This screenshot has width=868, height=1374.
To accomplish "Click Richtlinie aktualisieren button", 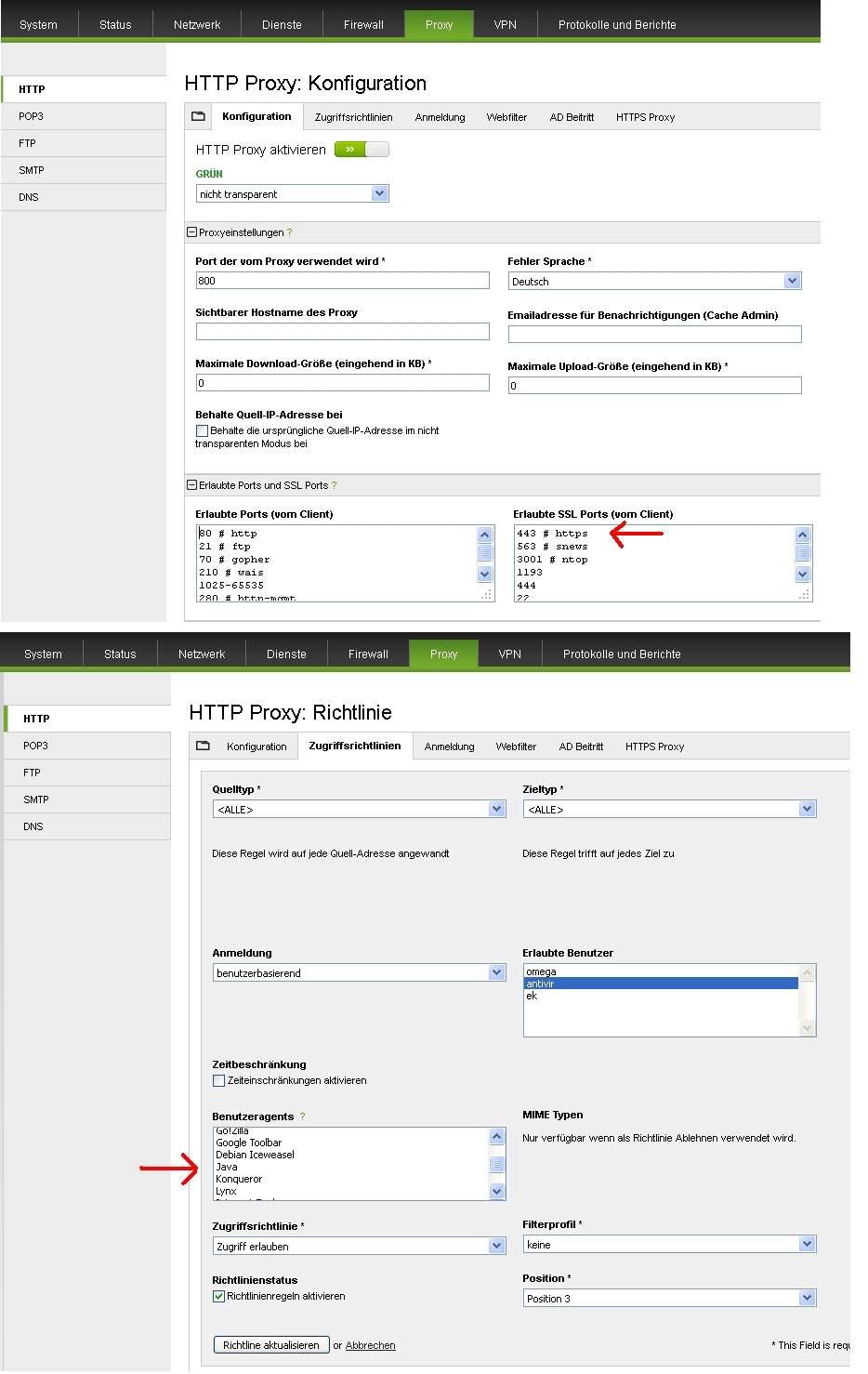I will pos(271,1345).
